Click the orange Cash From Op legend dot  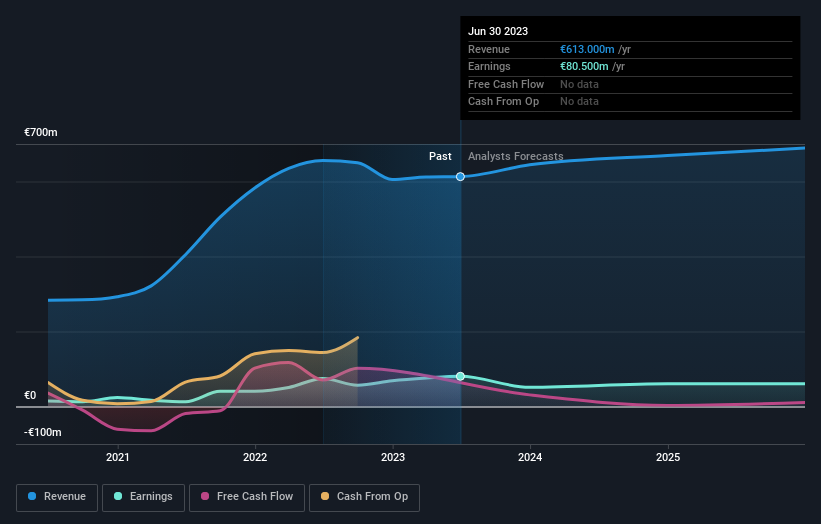tap(325, 496)
